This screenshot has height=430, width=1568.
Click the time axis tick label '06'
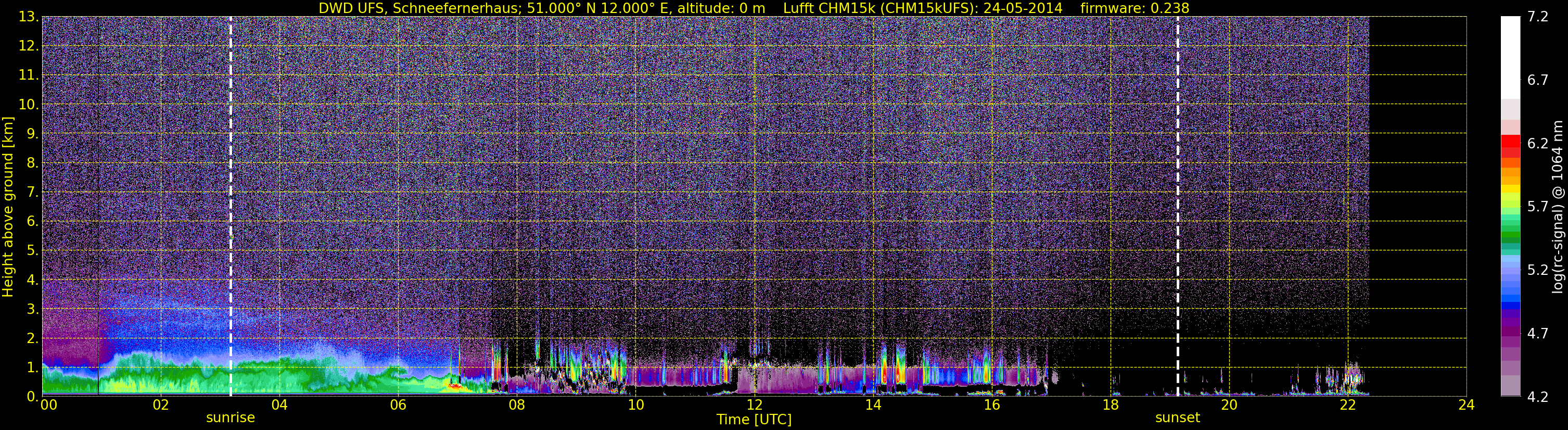pos(398,405)
